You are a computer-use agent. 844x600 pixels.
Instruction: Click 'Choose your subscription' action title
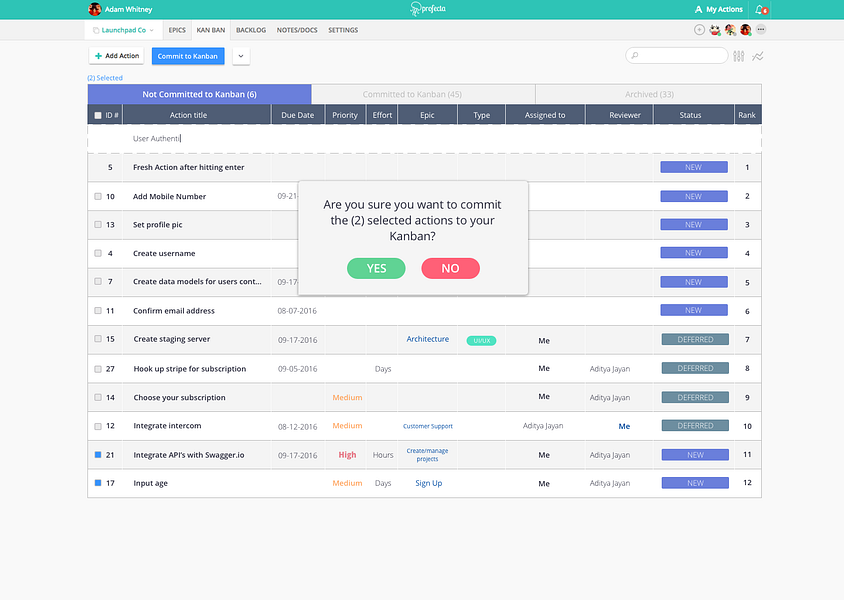[x=179, y=398]
